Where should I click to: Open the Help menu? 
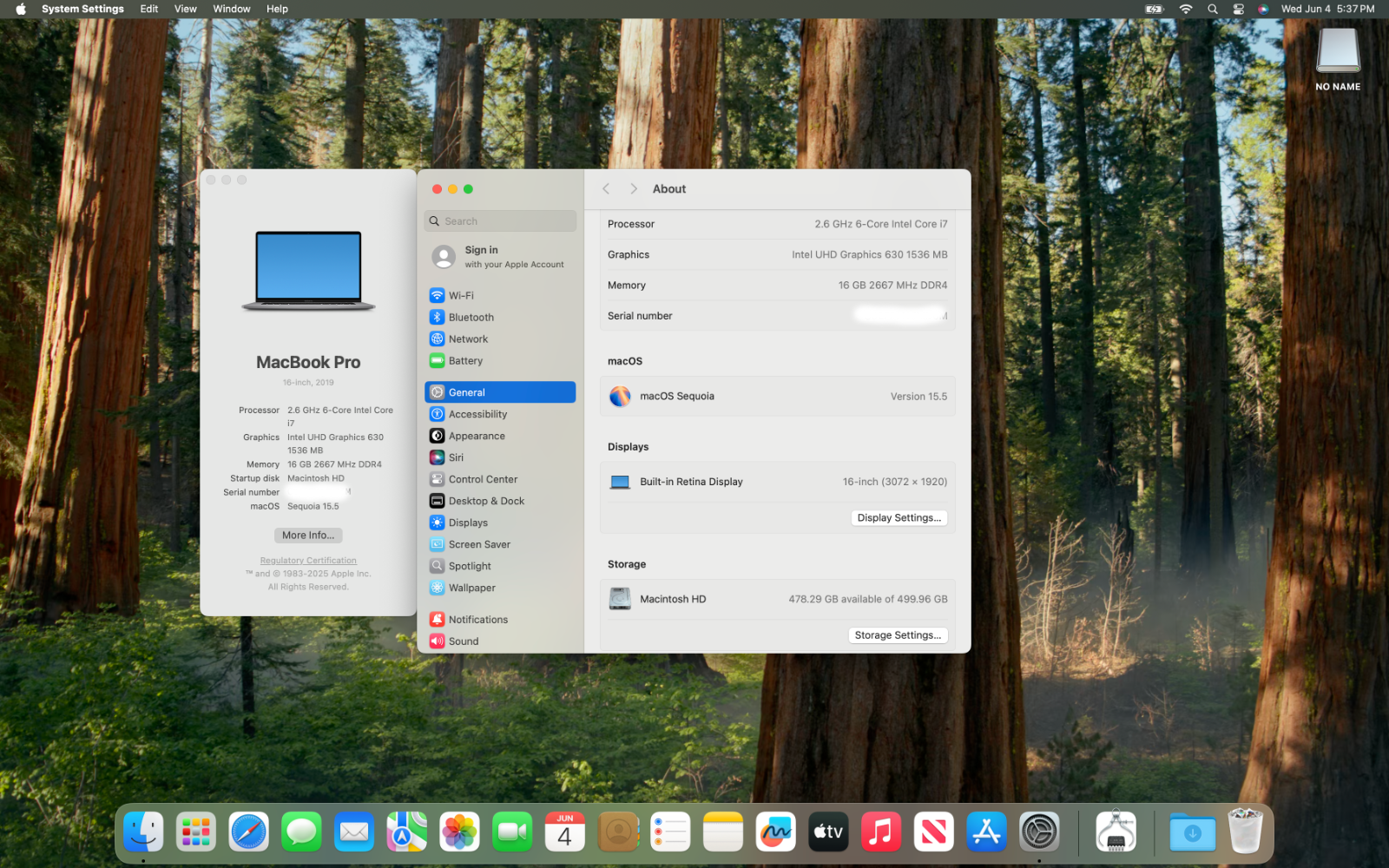pos(277,9)
